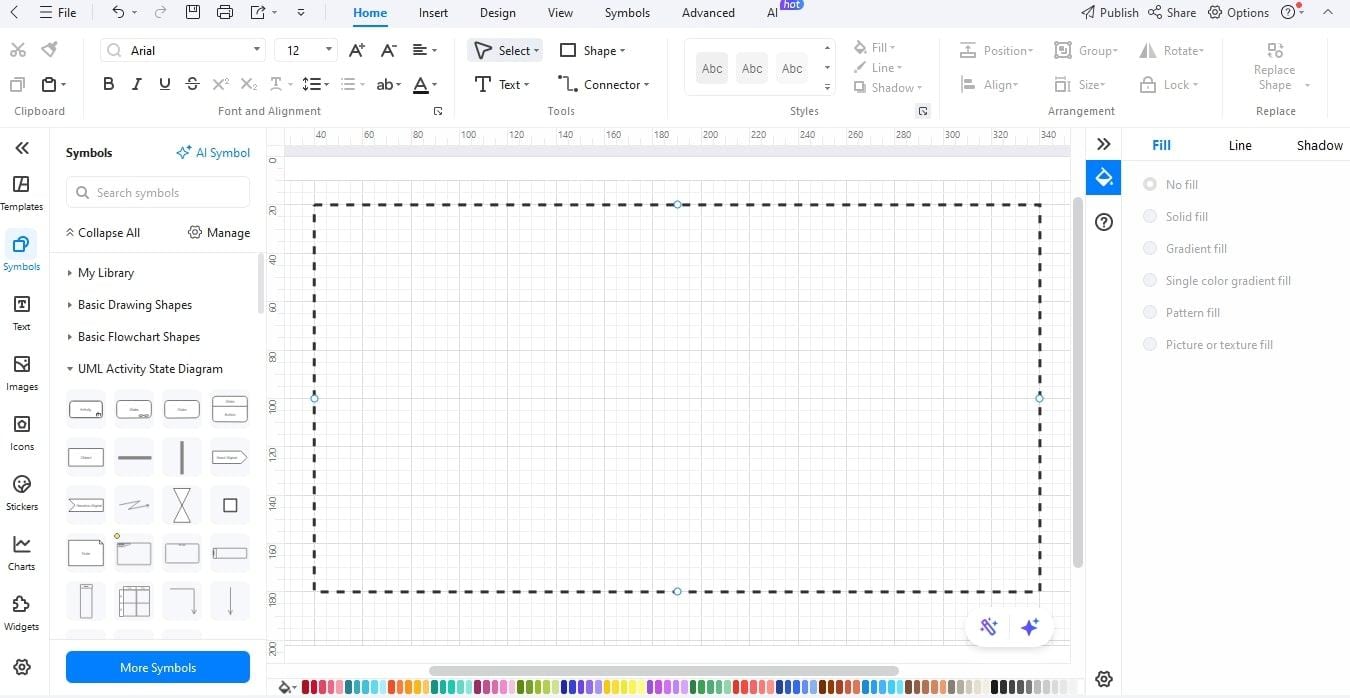This screenshot has height=698, width=1350.
Task: Toggle Italic formatting
Action: tap(137, 84)
